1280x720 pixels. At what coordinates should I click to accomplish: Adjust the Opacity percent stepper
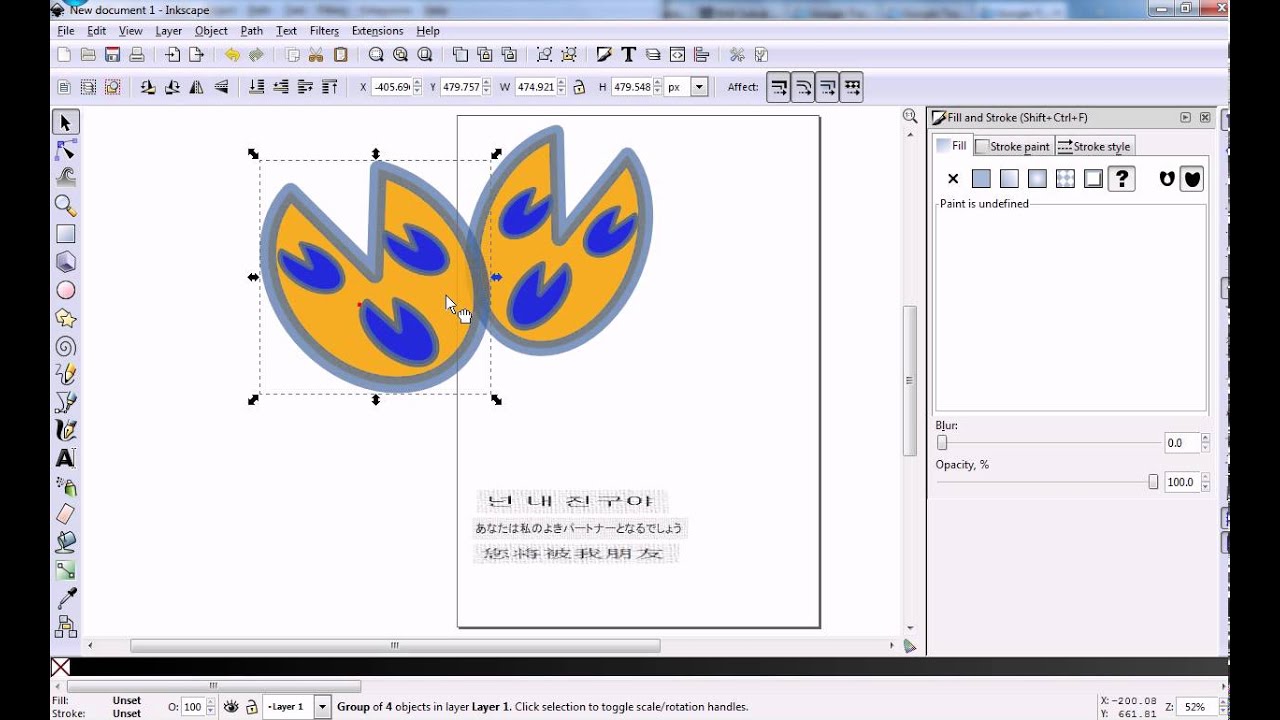(1205, 482)
